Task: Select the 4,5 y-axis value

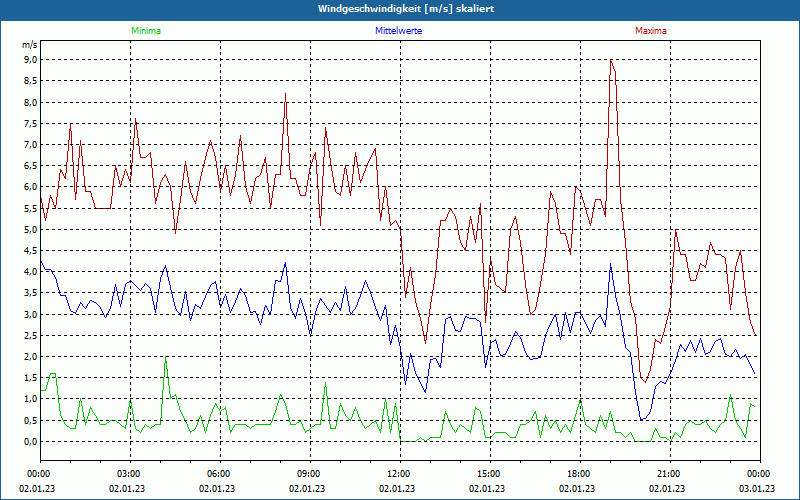Action: (x=31, y=251)
